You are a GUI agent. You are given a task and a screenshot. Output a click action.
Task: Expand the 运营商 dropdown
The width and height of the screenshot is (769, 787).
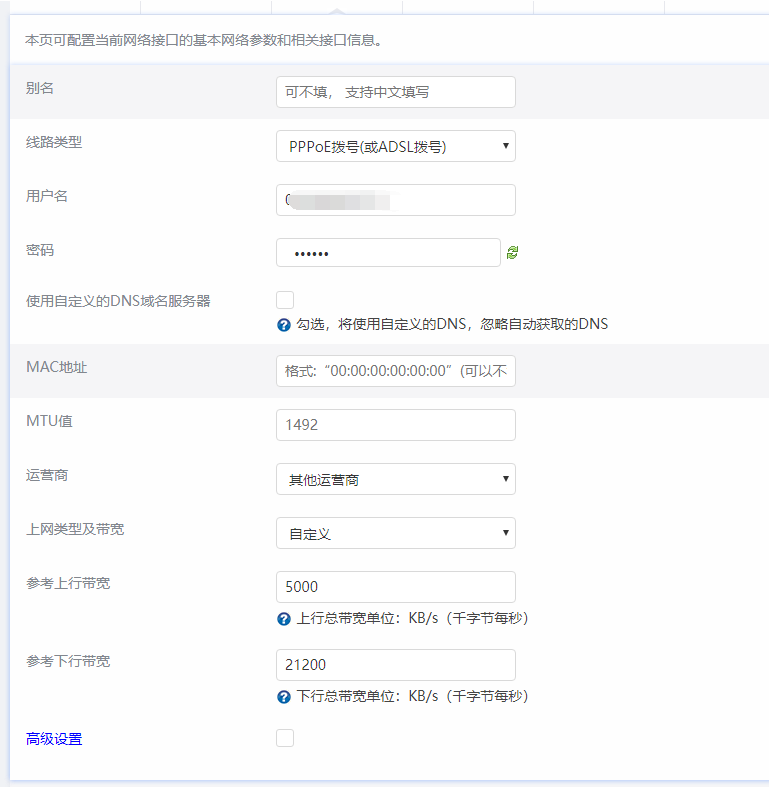395,479
